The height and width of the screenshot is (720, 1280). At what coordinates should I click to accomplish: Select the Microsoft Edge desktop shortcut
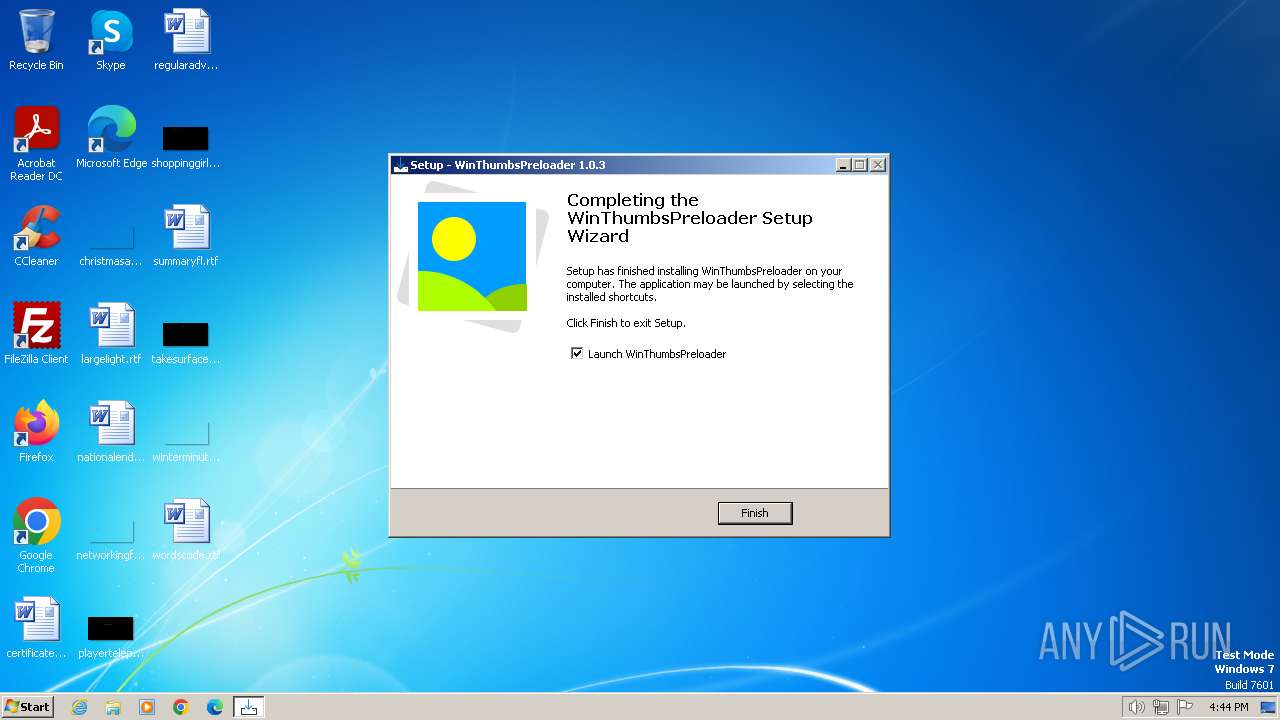(111, 138)
